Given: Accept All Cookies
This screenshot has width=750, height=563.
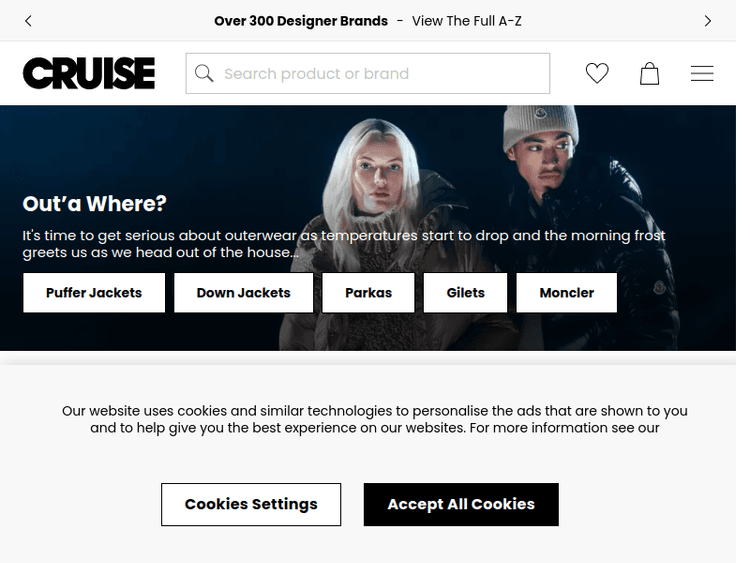Looking at the screenshot, I should (x=461, y=504).
